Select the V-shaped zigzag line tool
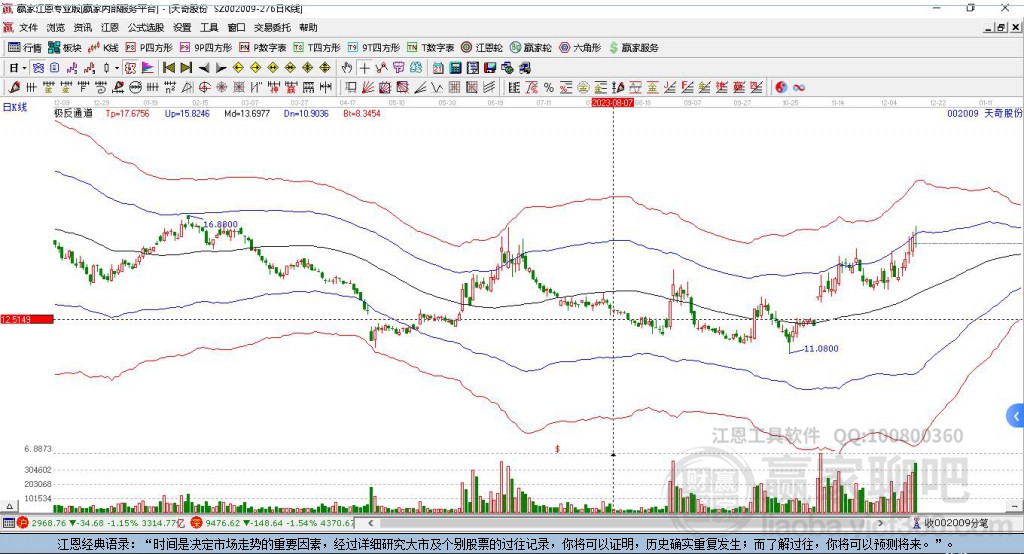The width and height of the screenshot is (1024, 554). pos(437,87)
